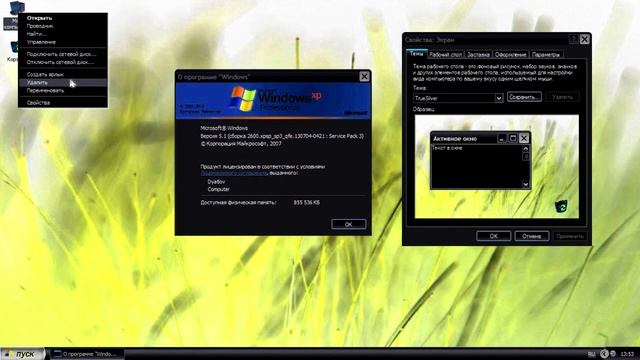Image resolution: width=640 pixels, height=360 pixels.
Task: Switch to the Темы tab
Action: click(417, 53)
